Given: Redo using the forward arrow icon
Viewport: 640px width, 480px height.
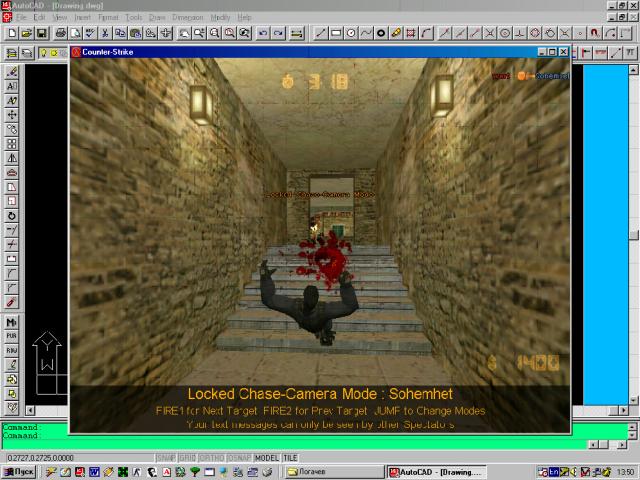Looking at the screenshot, I should (278, 33).
